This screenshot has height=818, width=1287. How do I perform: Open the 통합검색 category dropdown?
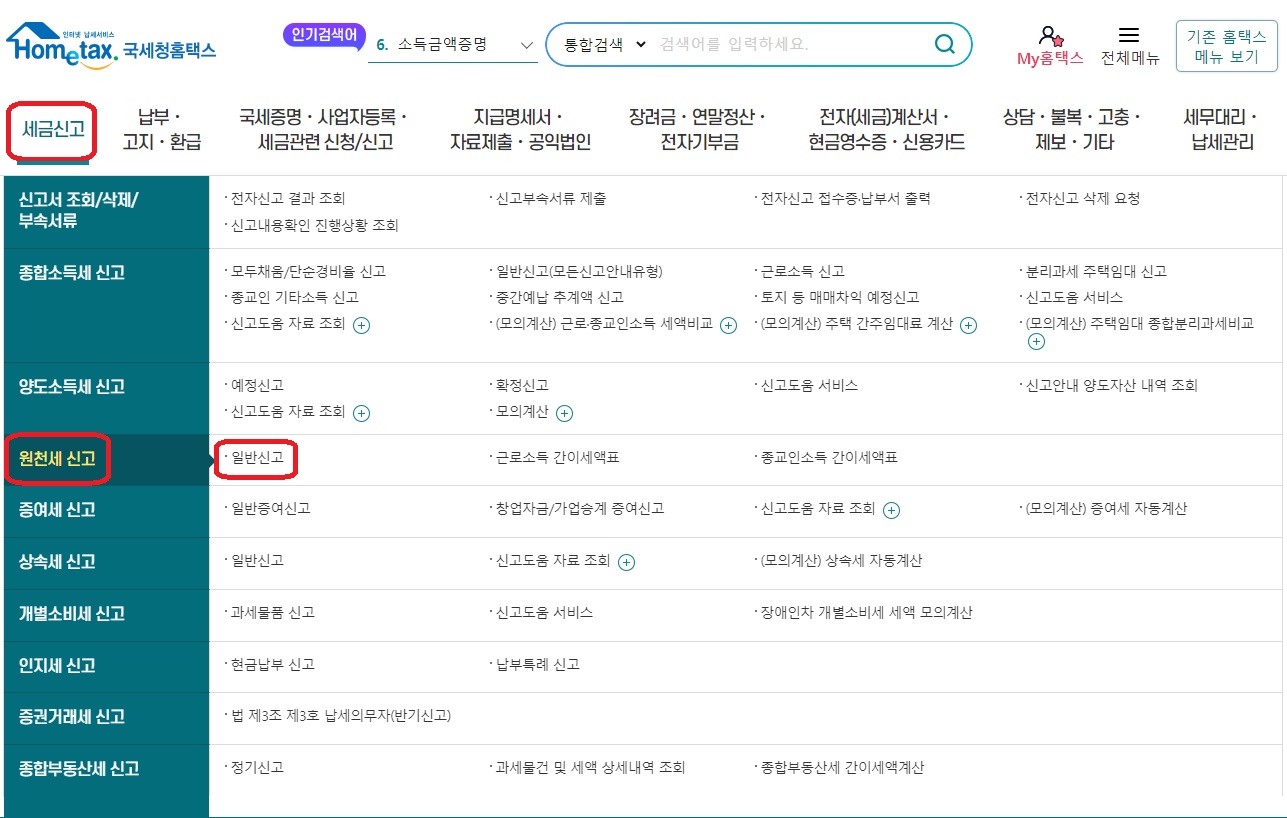[605, 45]
